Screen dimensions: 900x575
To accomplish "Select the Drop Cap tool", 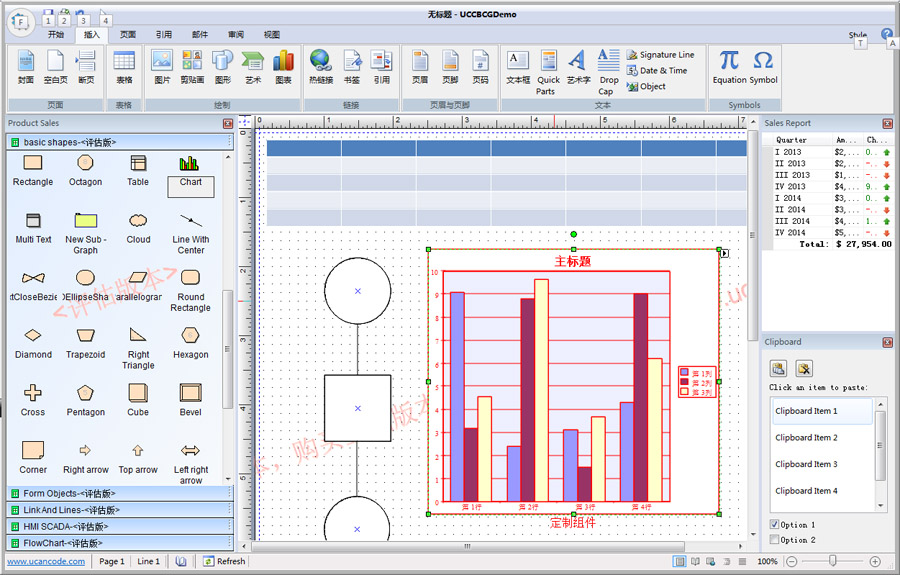I will point(607,70).
